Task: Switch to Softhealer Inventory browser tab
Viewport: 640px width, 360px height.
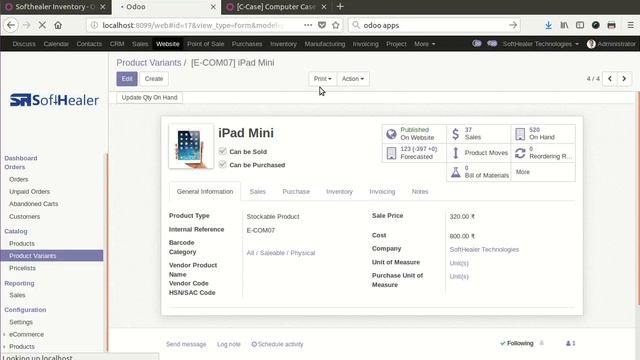Action: pos(55,7)
